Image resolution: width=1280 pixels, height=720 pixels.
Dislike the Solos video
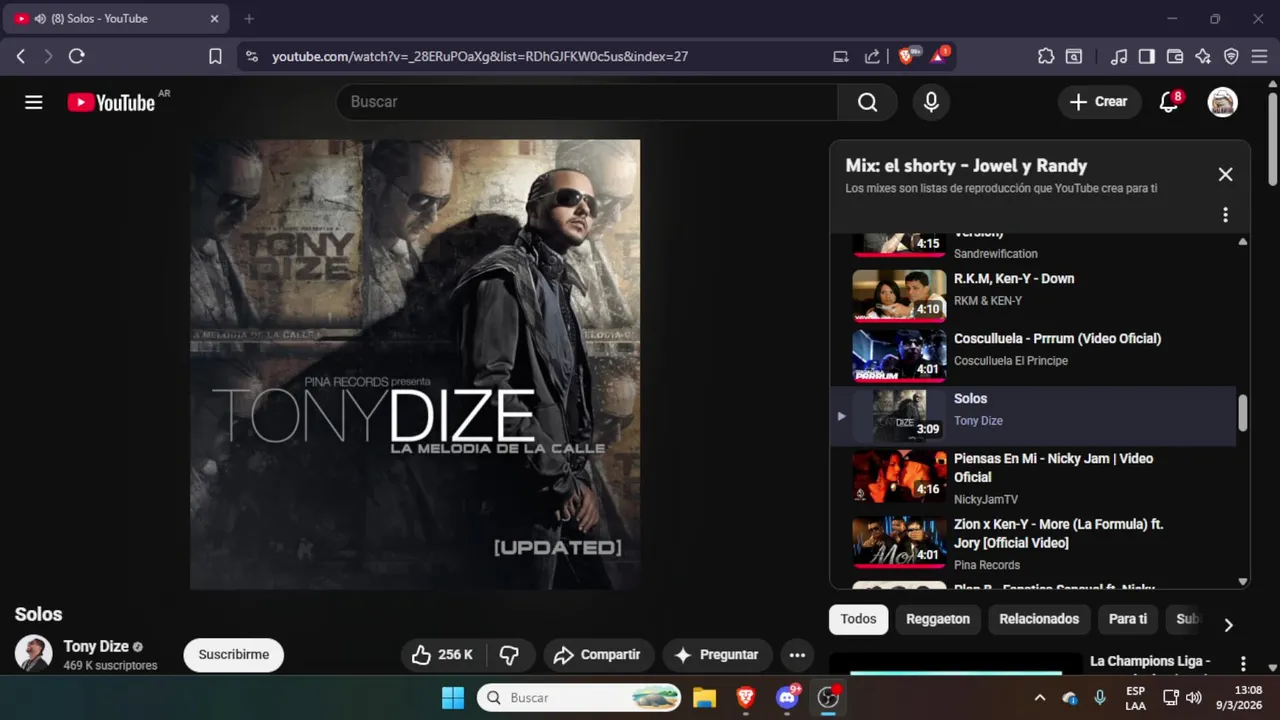(510, 655)
